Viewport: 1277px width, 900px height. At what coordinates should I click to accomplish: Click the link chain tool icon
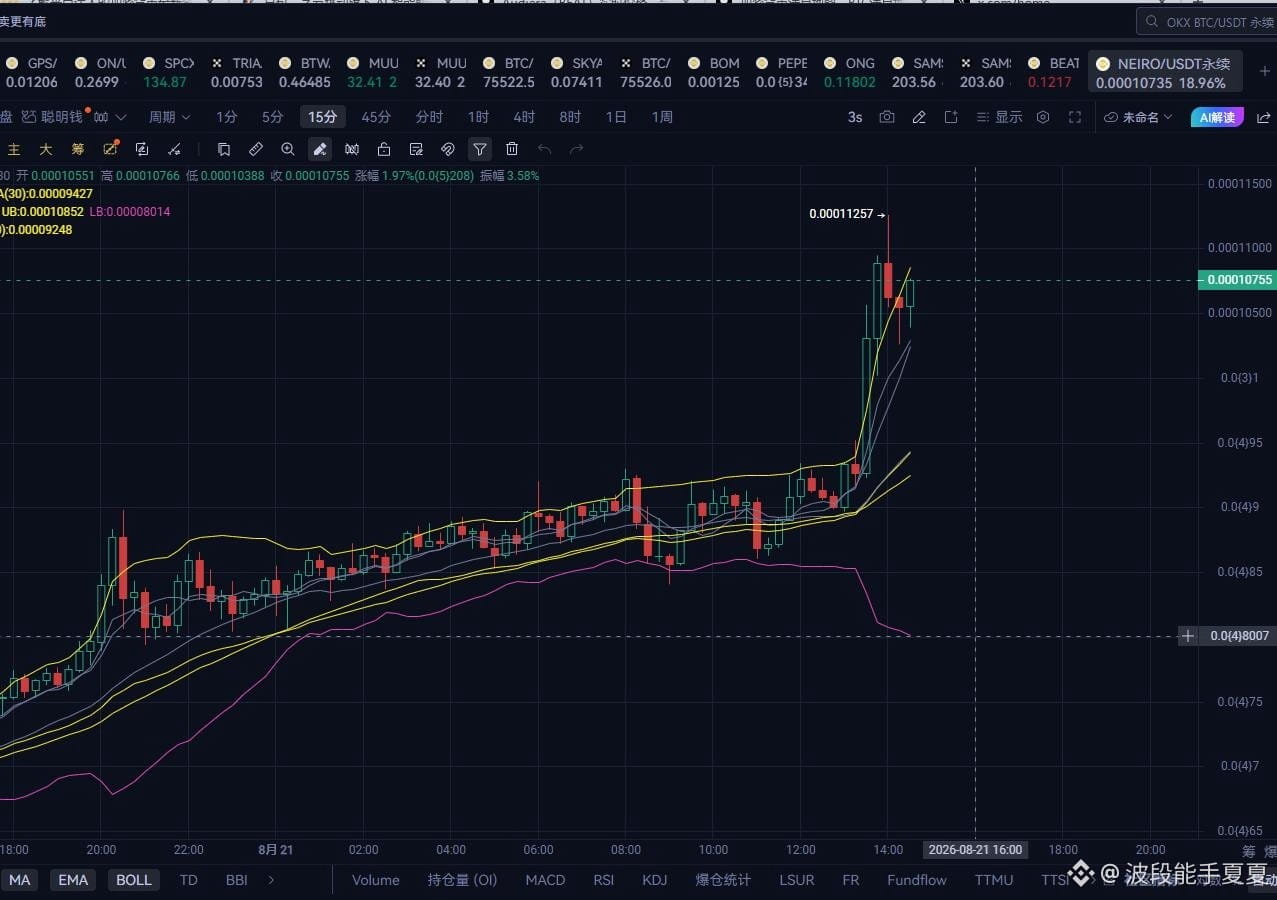[448, 149]
